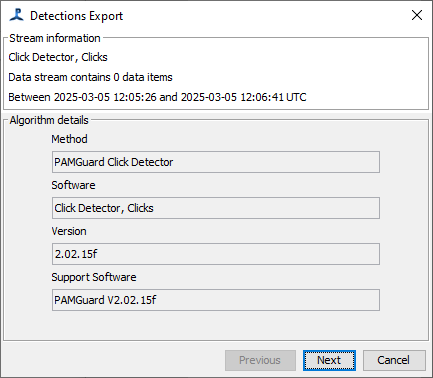
Task: Click the Cancel button
Action: click(394, 360)
